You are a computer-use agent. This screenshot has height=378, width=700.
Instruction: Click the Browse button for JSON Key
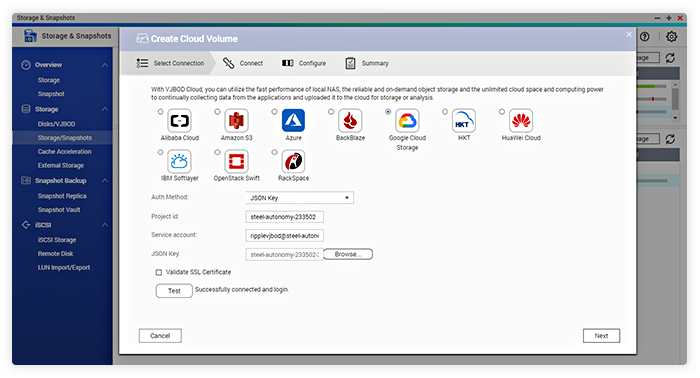[348, 254]
